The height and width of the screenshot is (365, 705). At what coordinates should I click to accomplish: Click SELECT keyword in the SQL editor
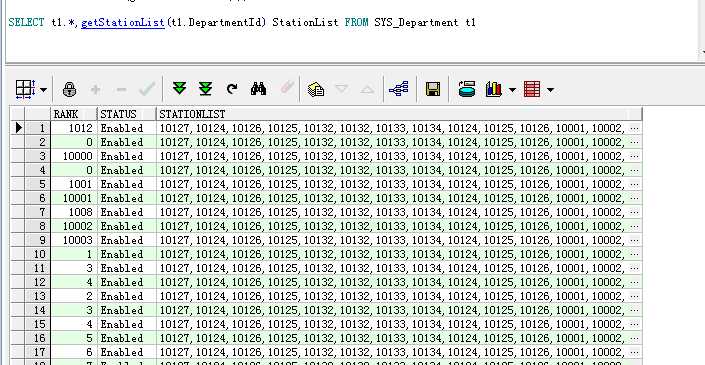point(27,22)
